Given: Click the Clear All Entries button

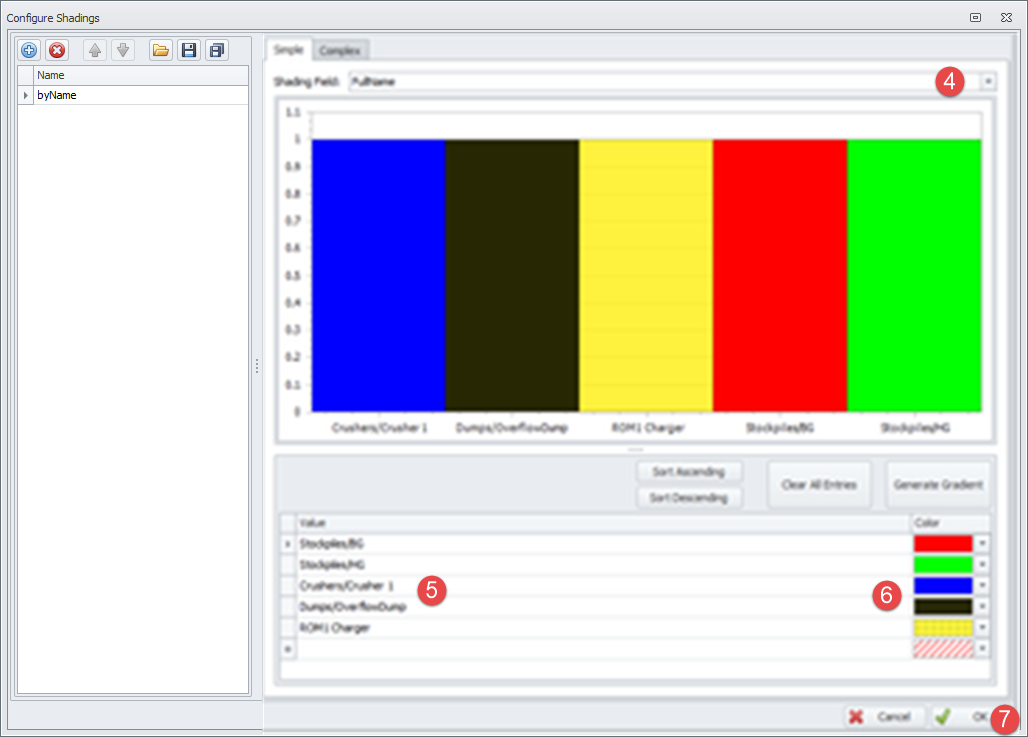Looking at the screenshot, I should click(819, 484).
